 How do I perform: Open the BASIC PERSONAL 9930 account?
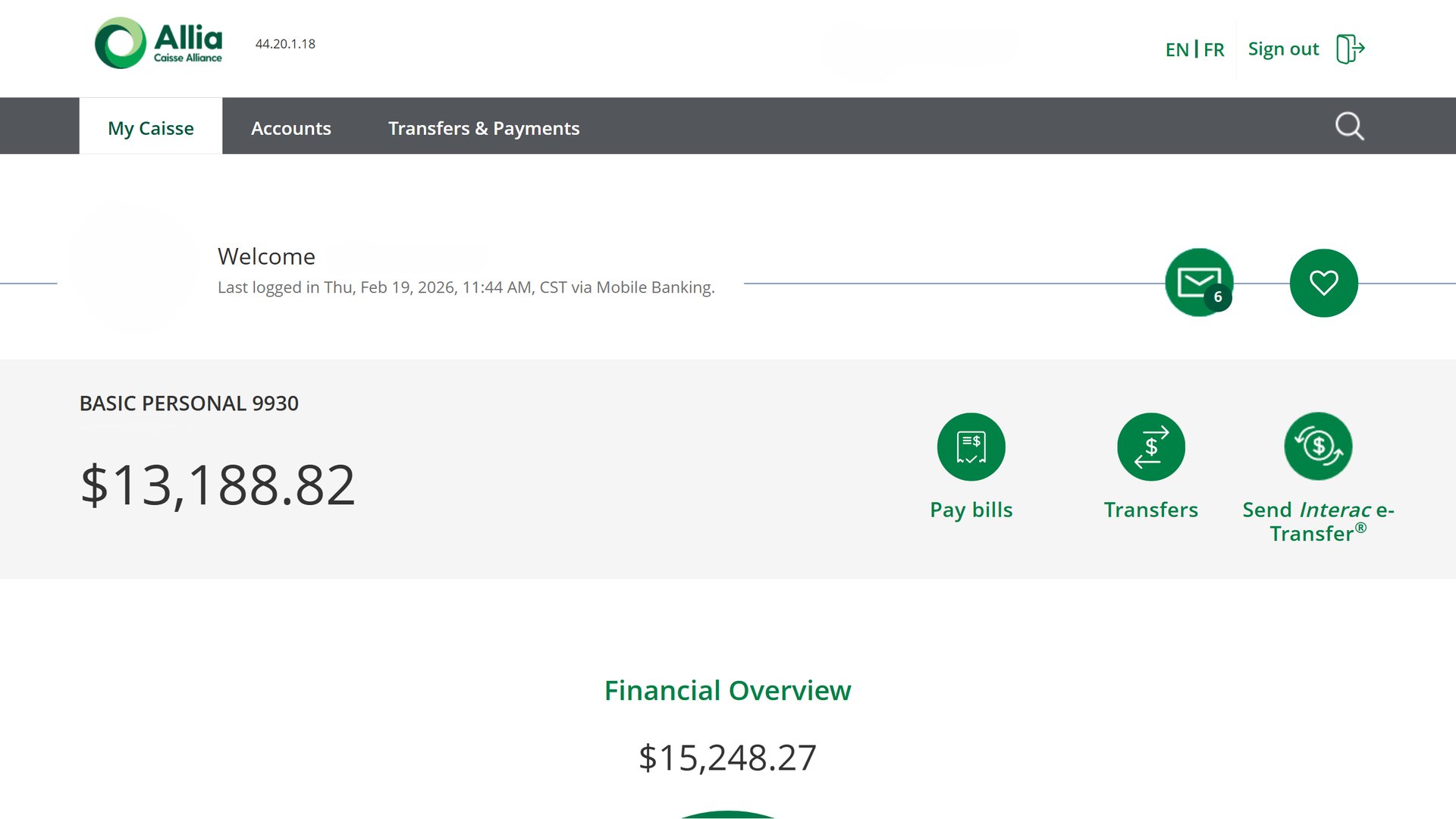[189, 403]
